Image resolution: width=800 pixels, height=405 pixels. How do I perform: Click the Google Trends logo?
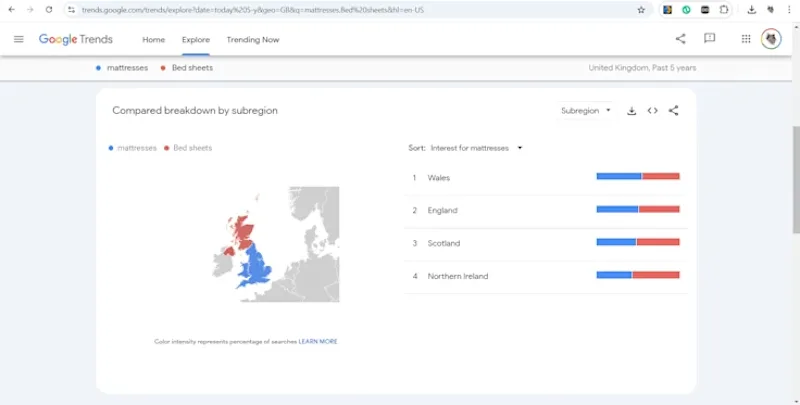(76, 39)
